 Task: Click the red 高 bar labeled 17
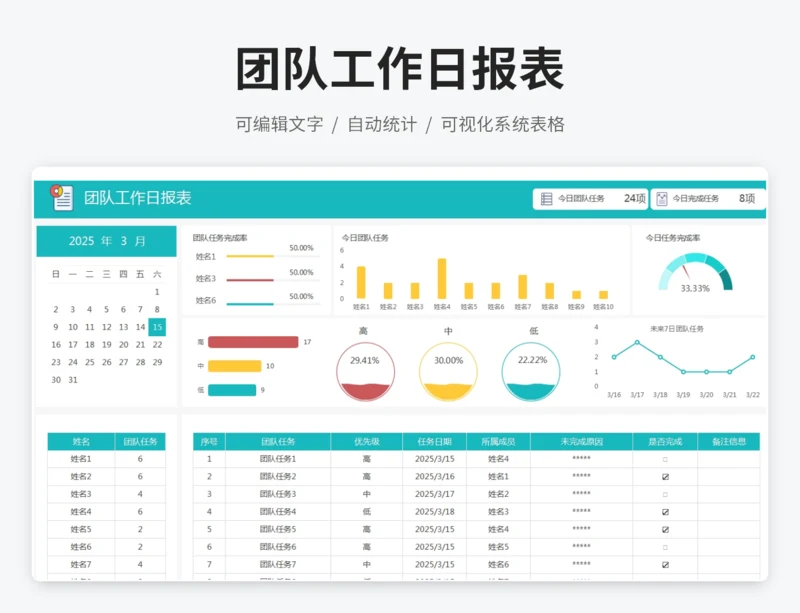(253, 342)
